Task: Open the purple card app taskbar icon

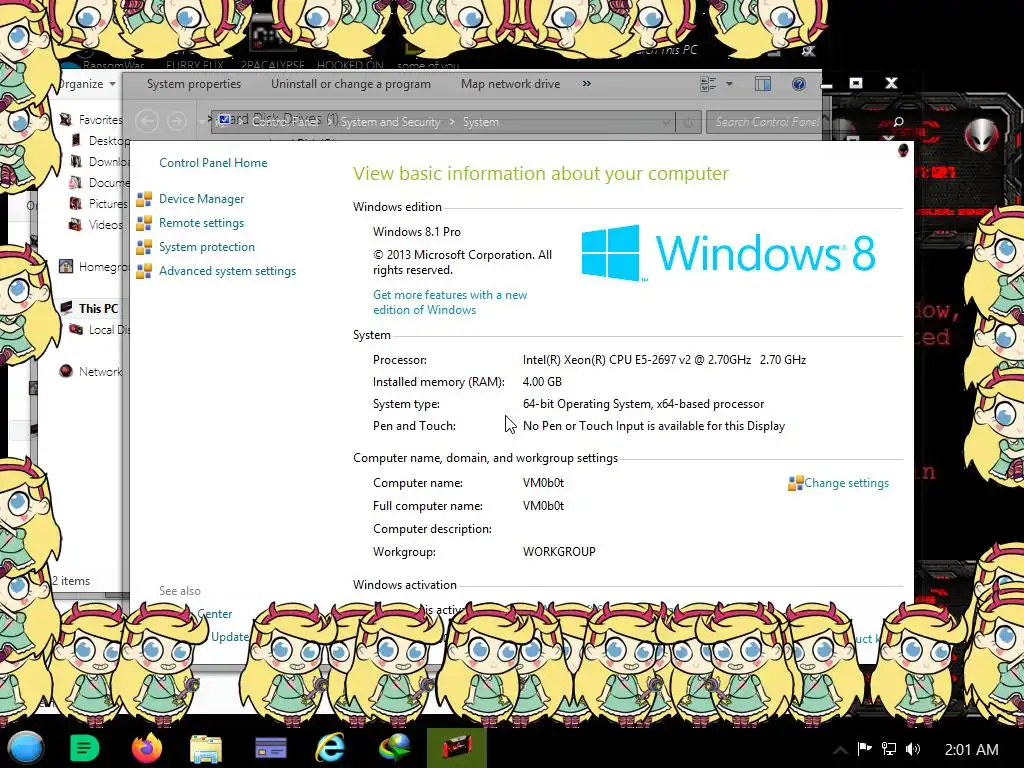Action: click(x=270, y=749)
